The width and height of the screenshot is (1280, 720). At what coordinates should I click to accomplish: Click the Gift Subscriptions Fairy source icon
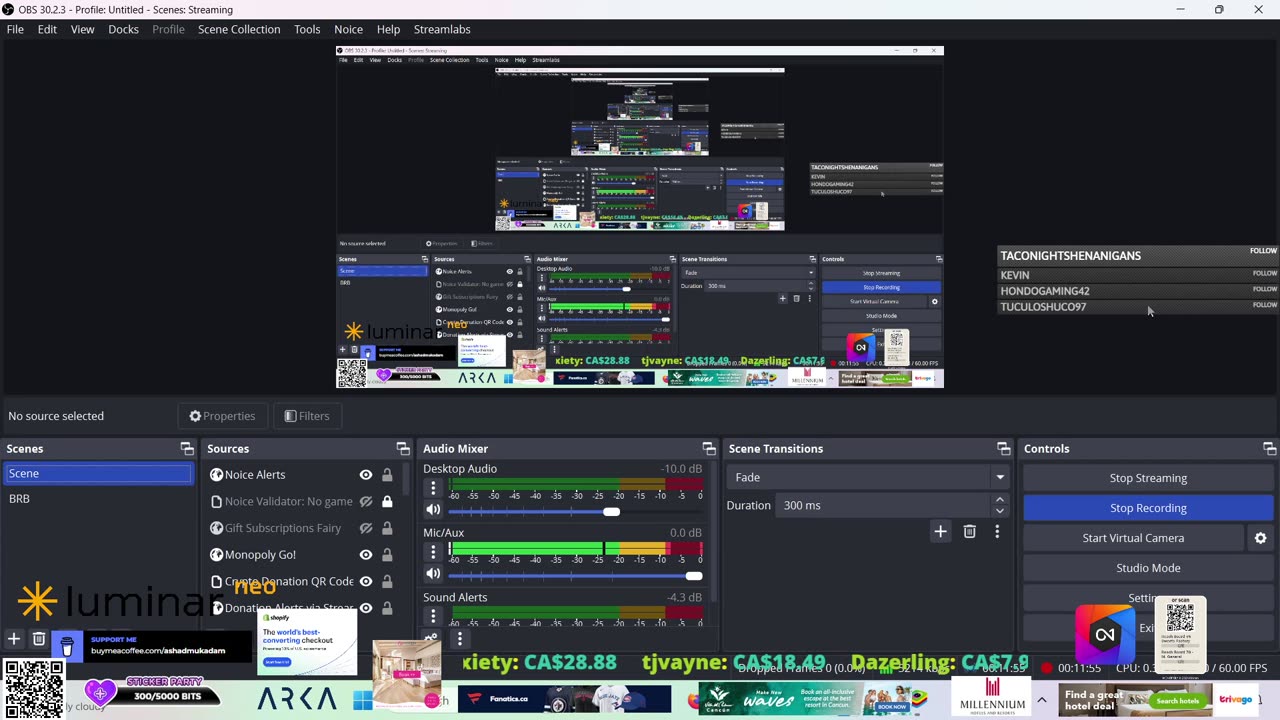click(x=216, y=528)
